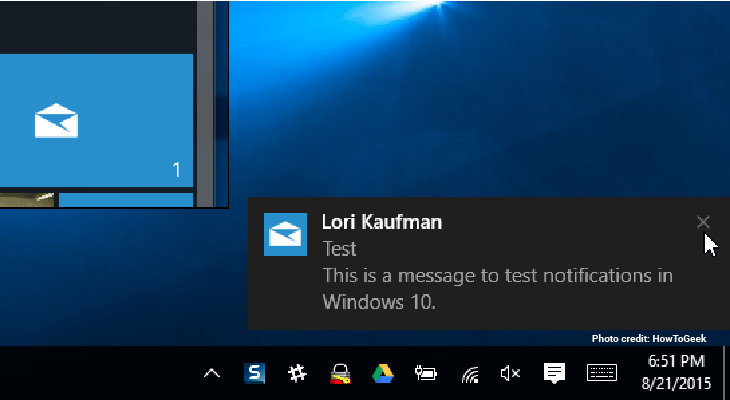Screen dimensions: 730x400
Task: Expand the hidden tray icons chevron
Action: click(x=212, y=374)
